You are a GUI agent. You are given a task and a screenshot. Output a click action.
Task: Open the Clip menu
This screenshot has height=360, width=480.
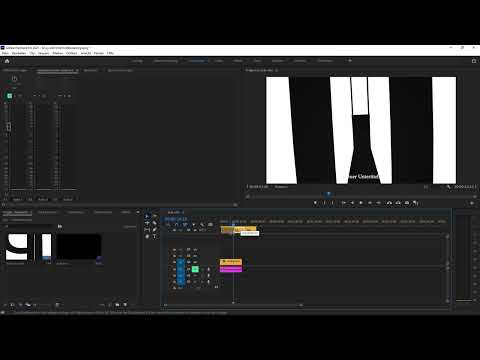tap(32, 53)
